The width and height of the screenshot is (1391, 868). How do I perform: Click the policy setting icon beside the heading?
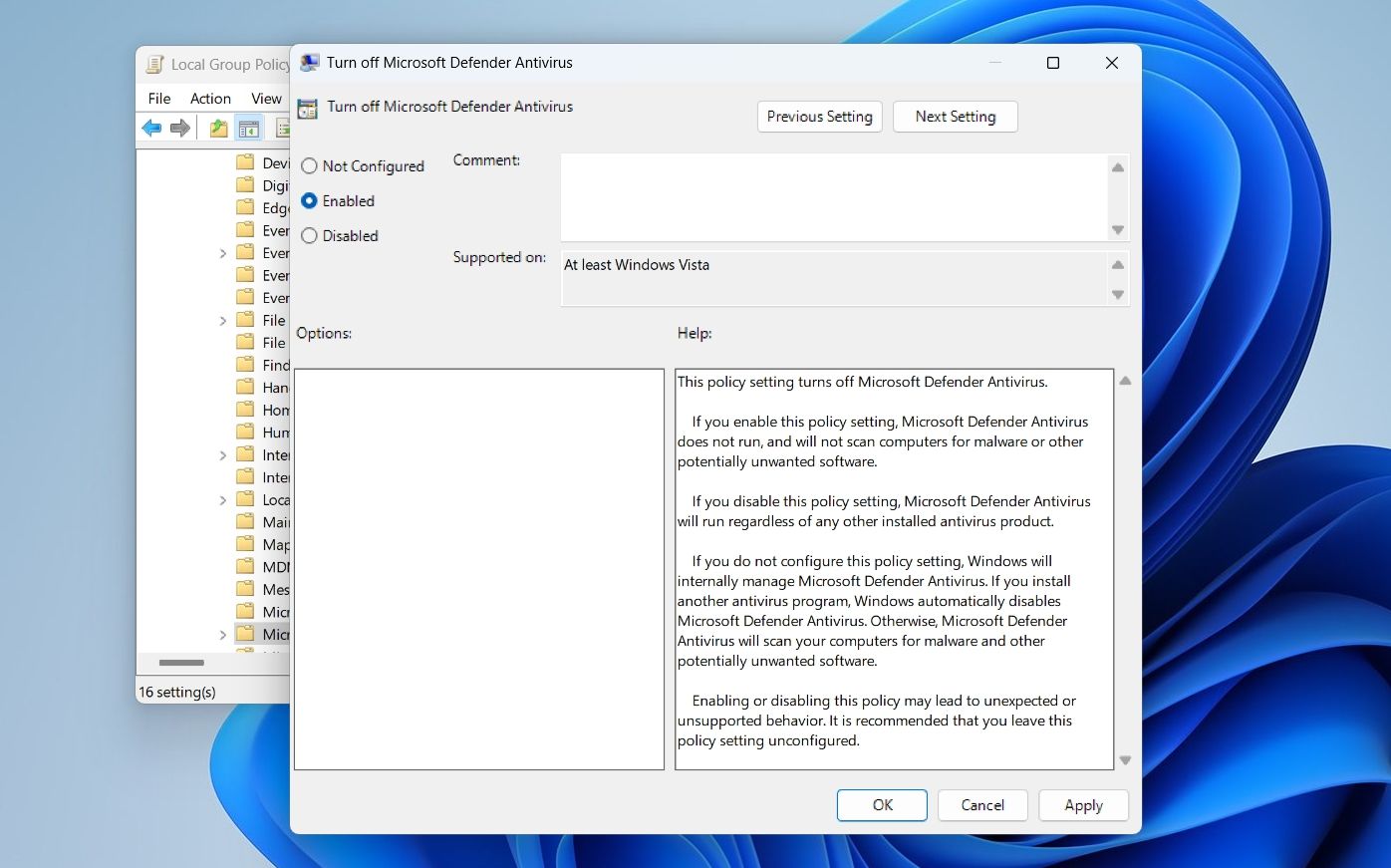(308, 108)
